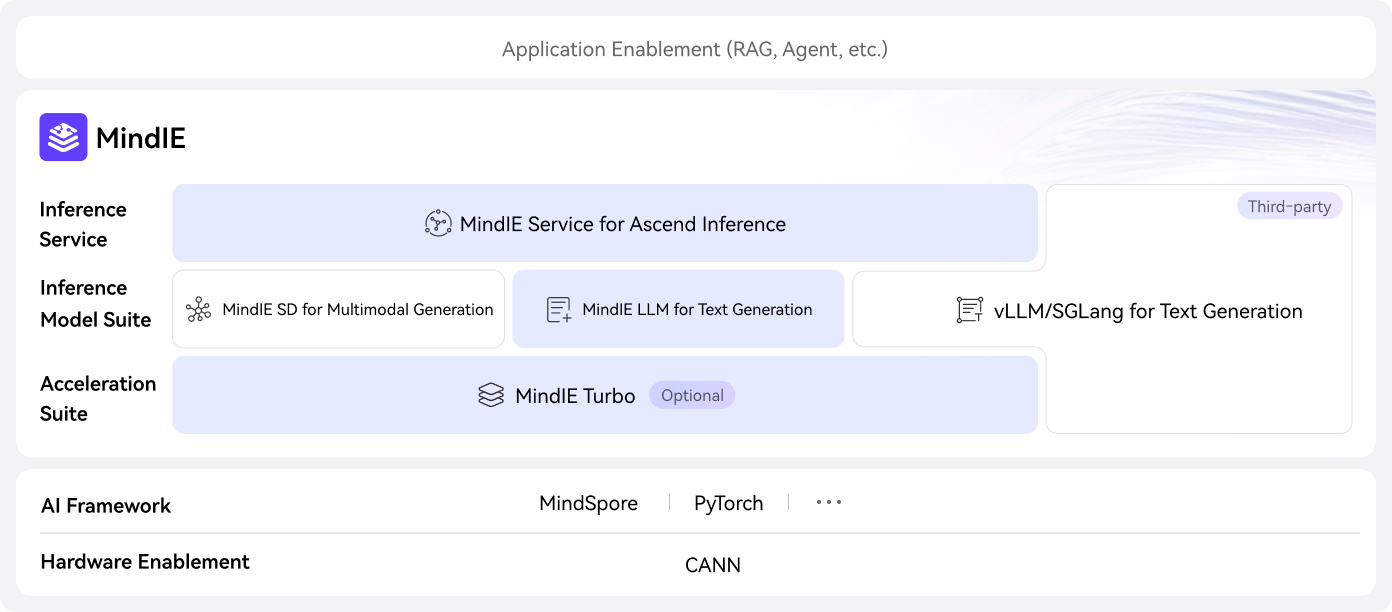Select PyTorch in the AI Framework row
1392x612 pixels.
pyautogui.click(x=728, y=503)
